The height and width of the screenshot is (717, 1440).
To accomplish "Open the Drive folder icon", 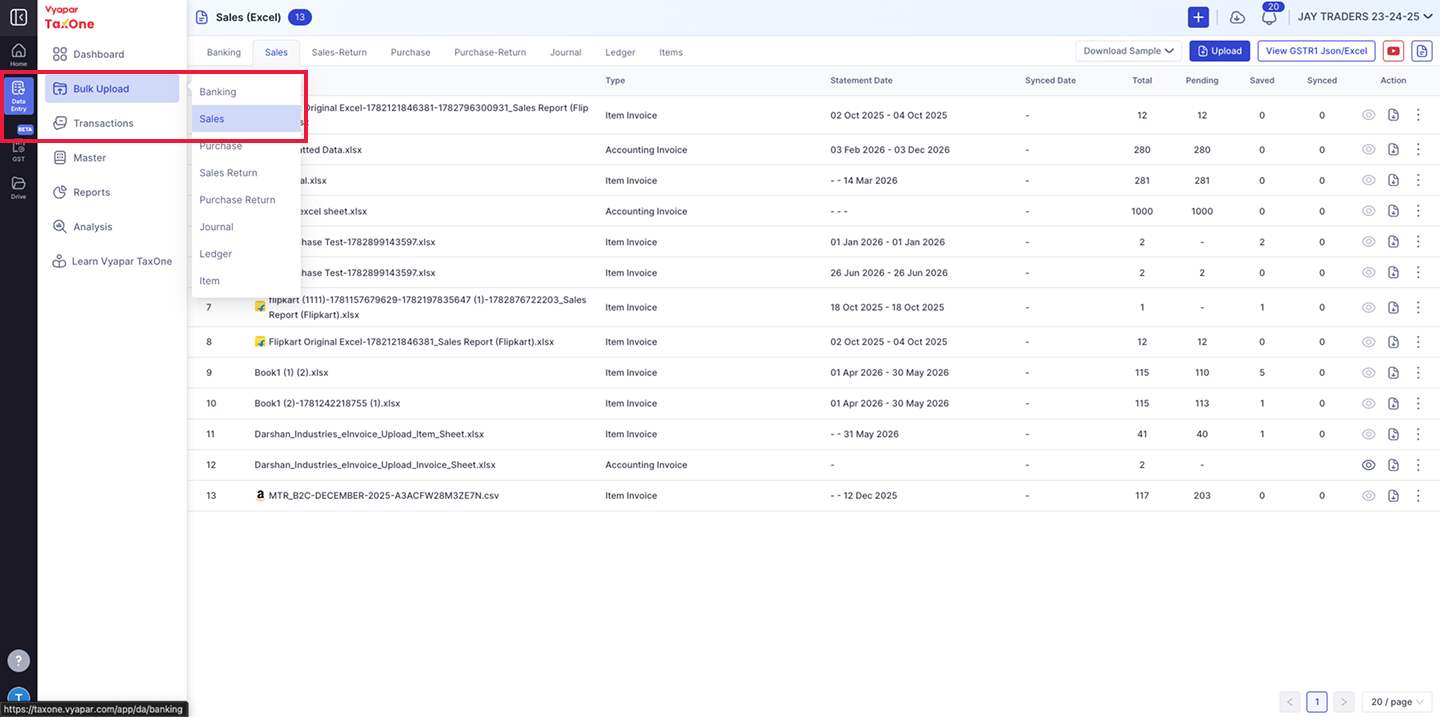I will (x=18, y=187).
